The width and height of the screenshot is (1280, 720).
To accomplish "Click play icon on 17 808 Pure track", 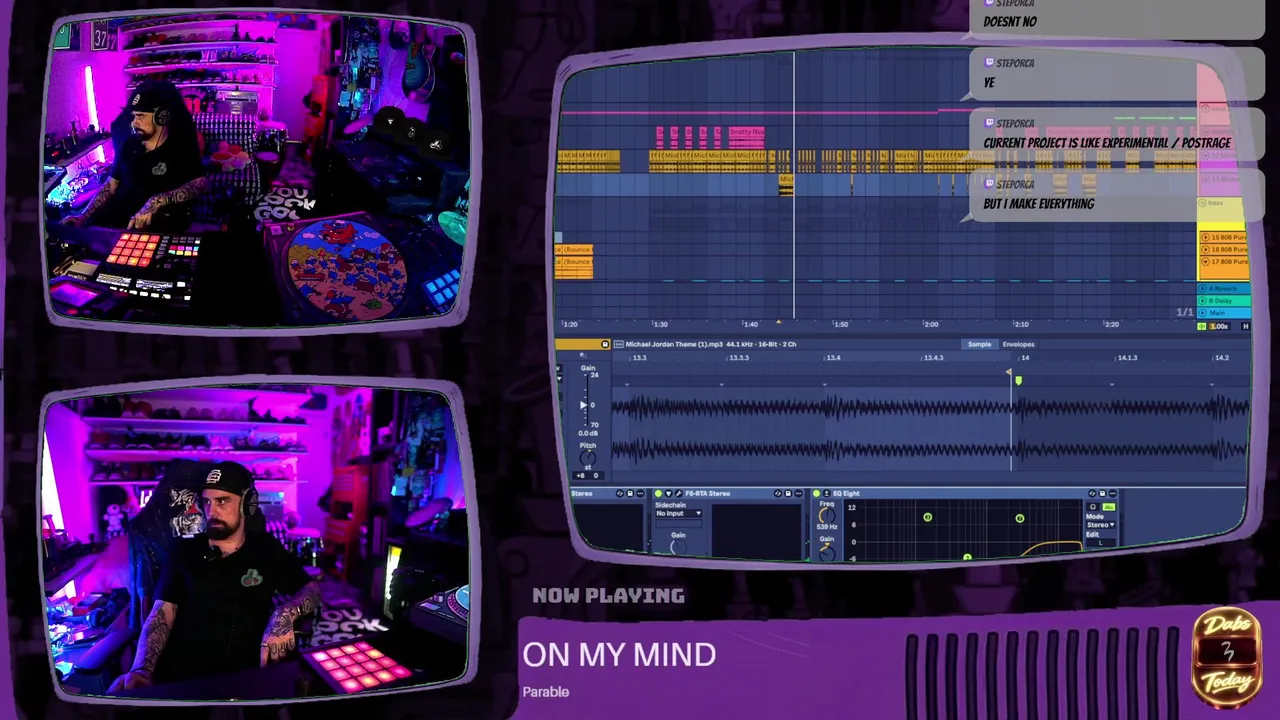I will [1205, 261].
